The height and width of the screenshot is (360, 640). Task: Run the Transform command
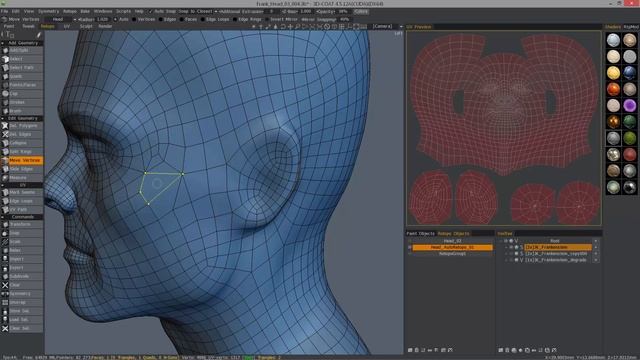point(22,224)
